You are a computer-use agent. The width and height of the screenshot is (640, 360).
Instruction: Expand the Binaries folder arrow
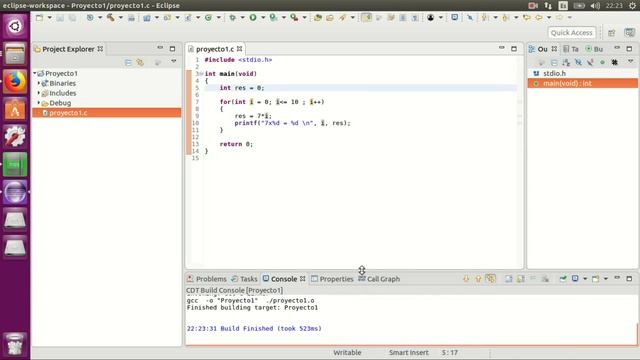(39, 83)
